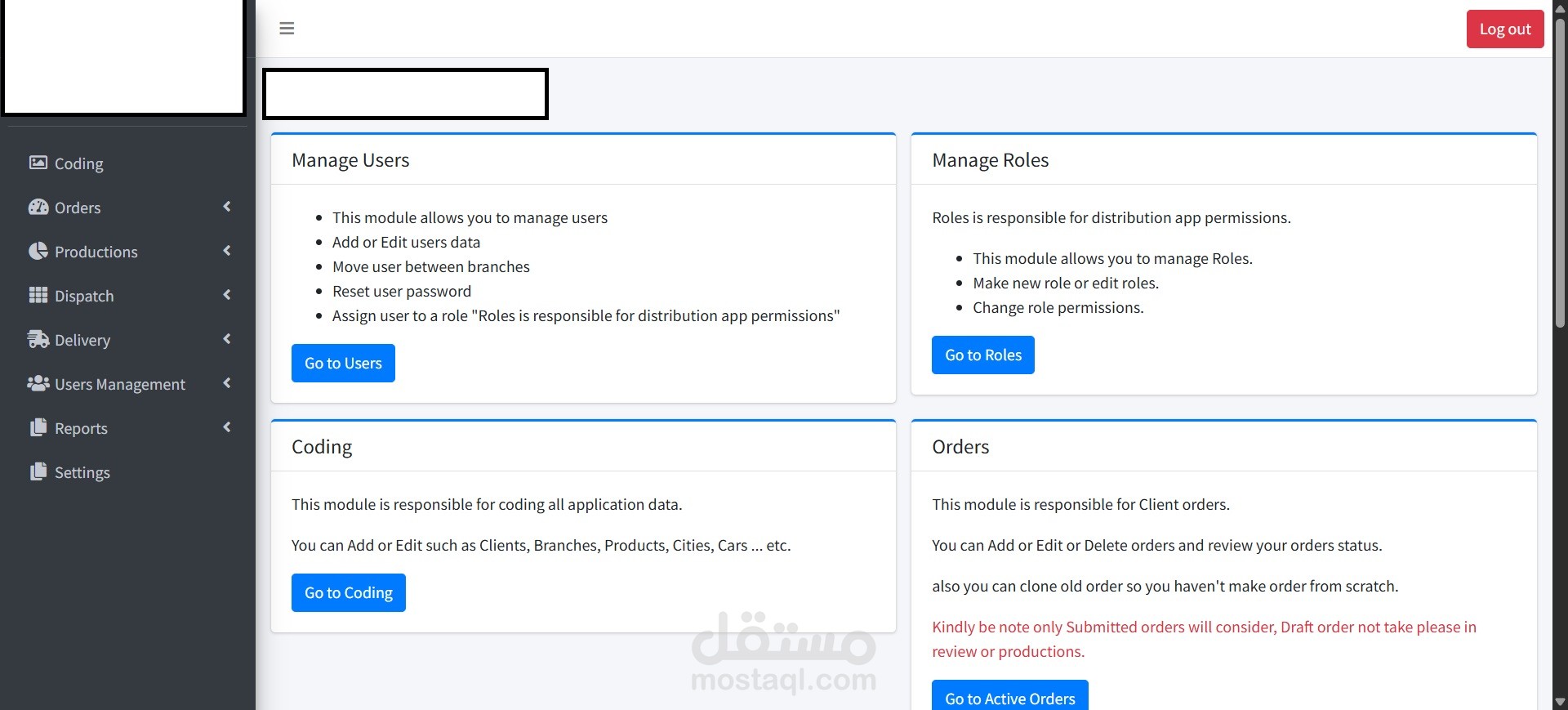
Task: Expand the Reports submenu chevron
Action: point(227,427)
